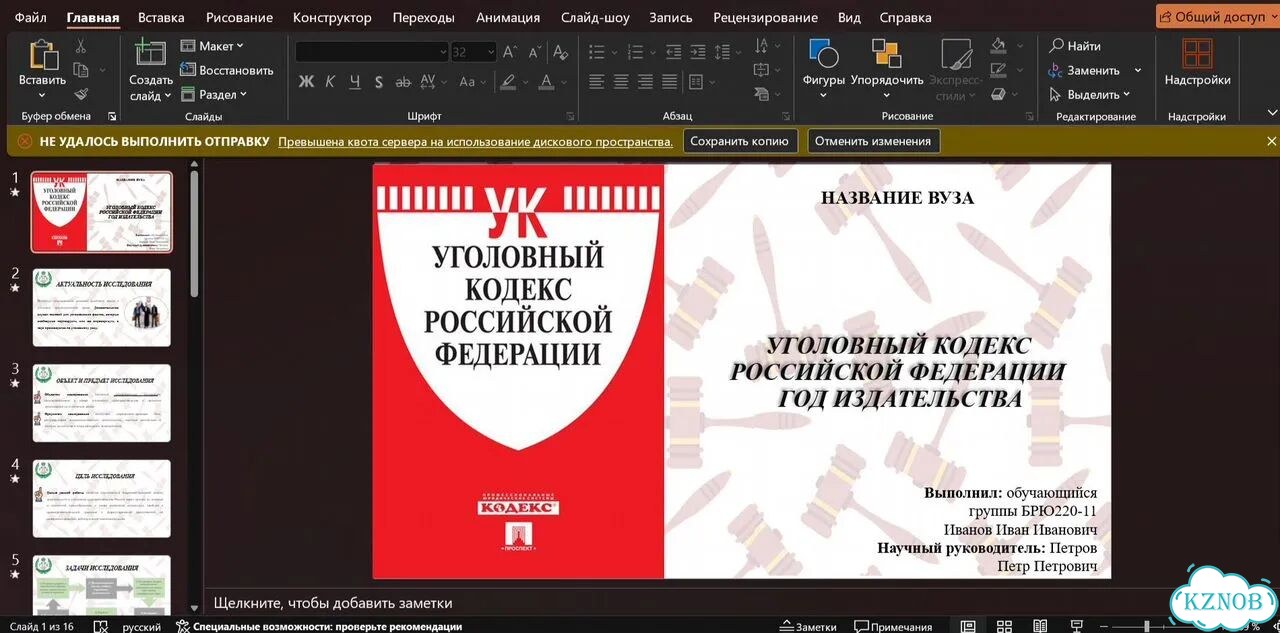Image resolution: width=1280 pixels, height=633 pixels.
Task: Switch to the Конструктор tab
Action: click(x=332, y=17)
